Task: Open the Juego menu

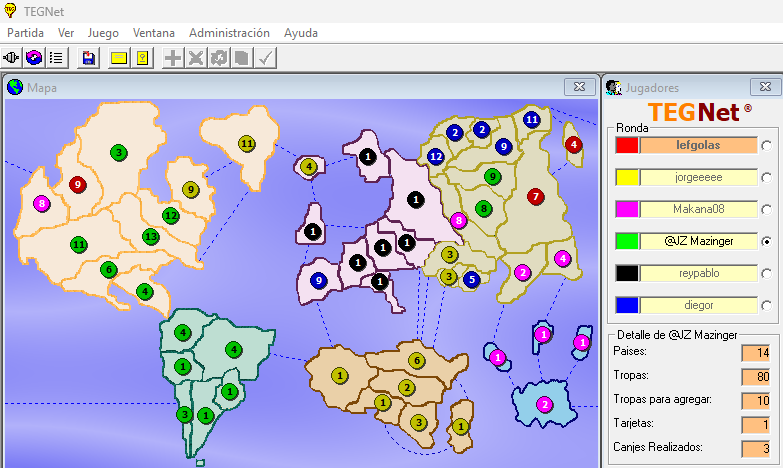Action: pos(103,33)
